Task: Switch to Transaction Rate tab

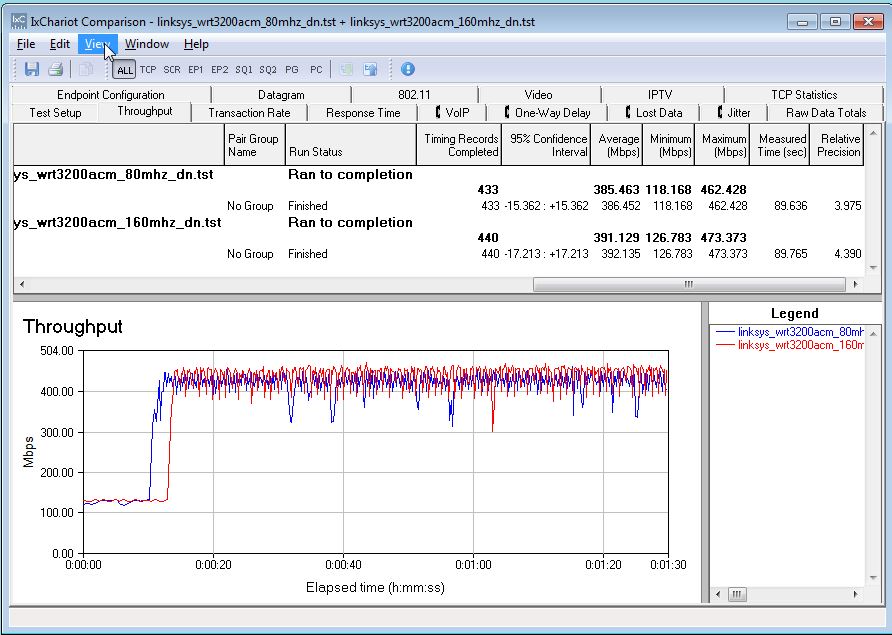Action: (249, 113)
